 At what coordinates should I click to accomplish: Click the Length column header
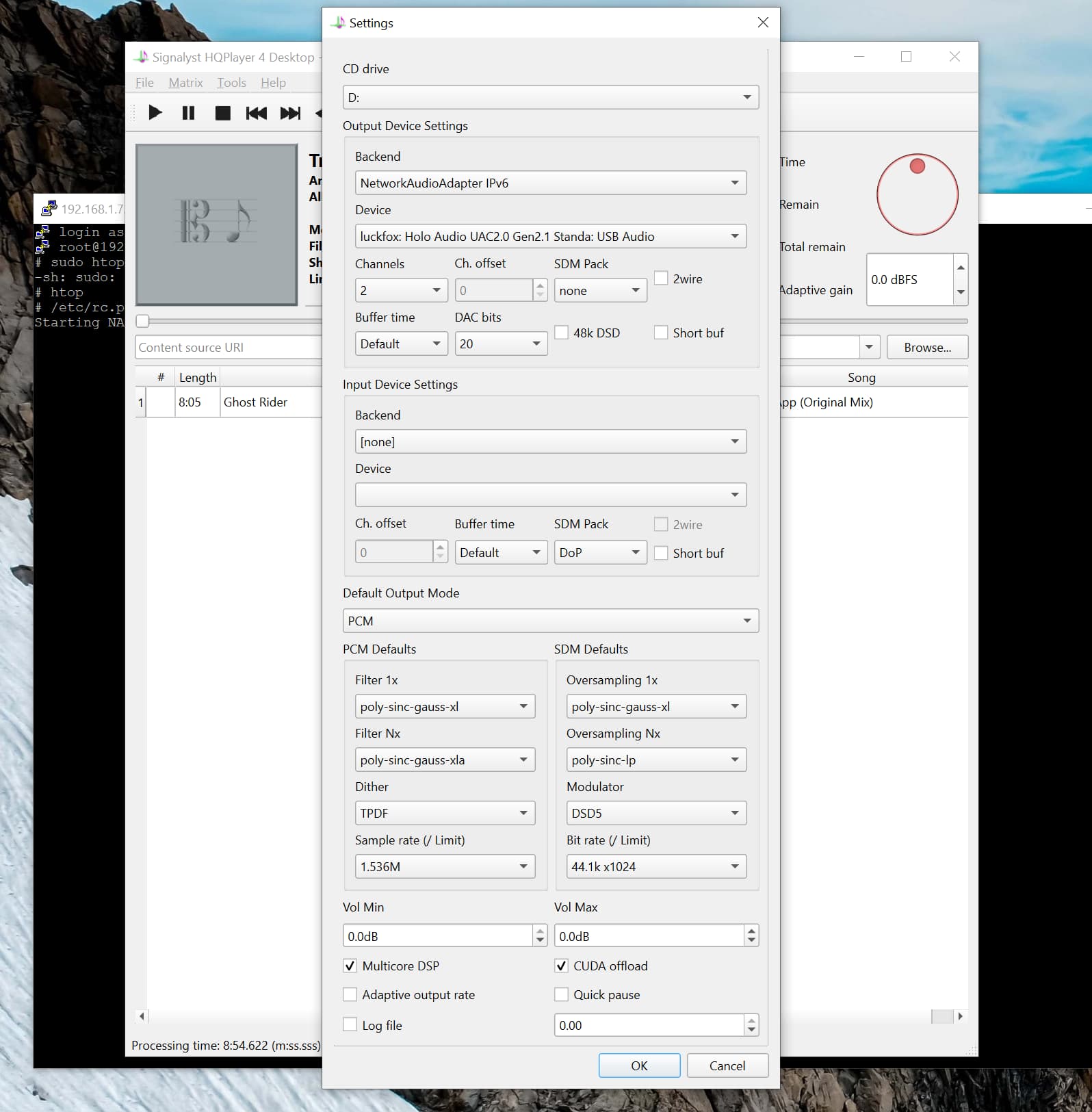click(197, 377)
